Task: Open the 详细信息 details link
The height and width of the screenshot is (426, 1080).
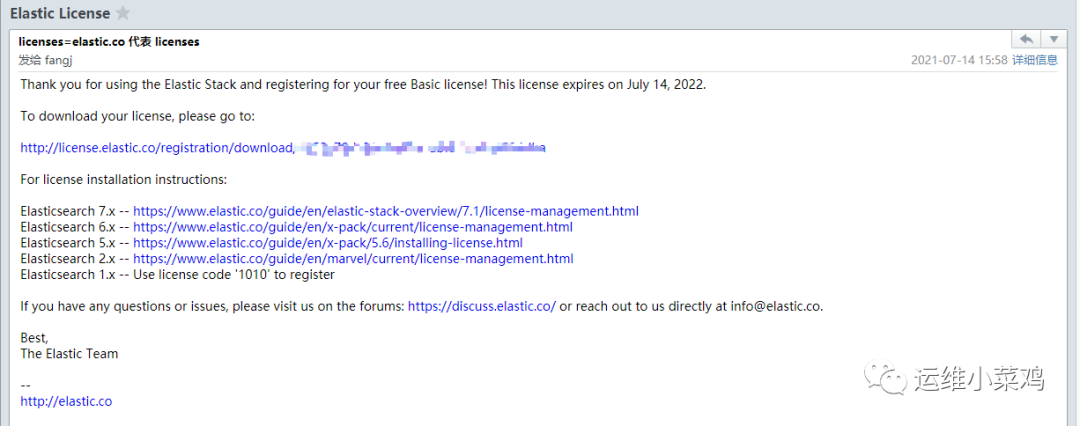Action: tap(1034, 60)
